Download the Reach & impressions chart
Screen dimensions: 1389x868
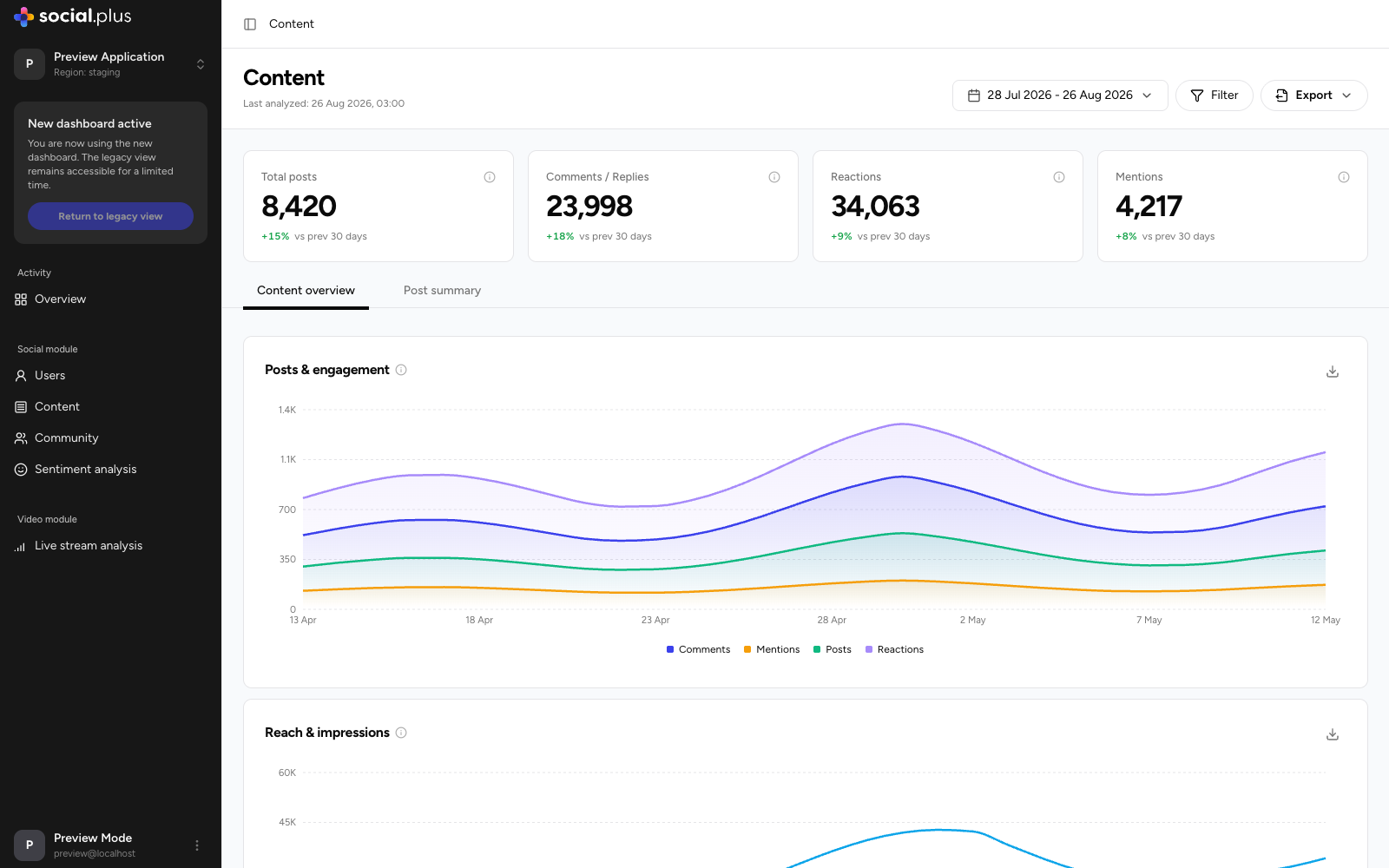point(1333,734)
